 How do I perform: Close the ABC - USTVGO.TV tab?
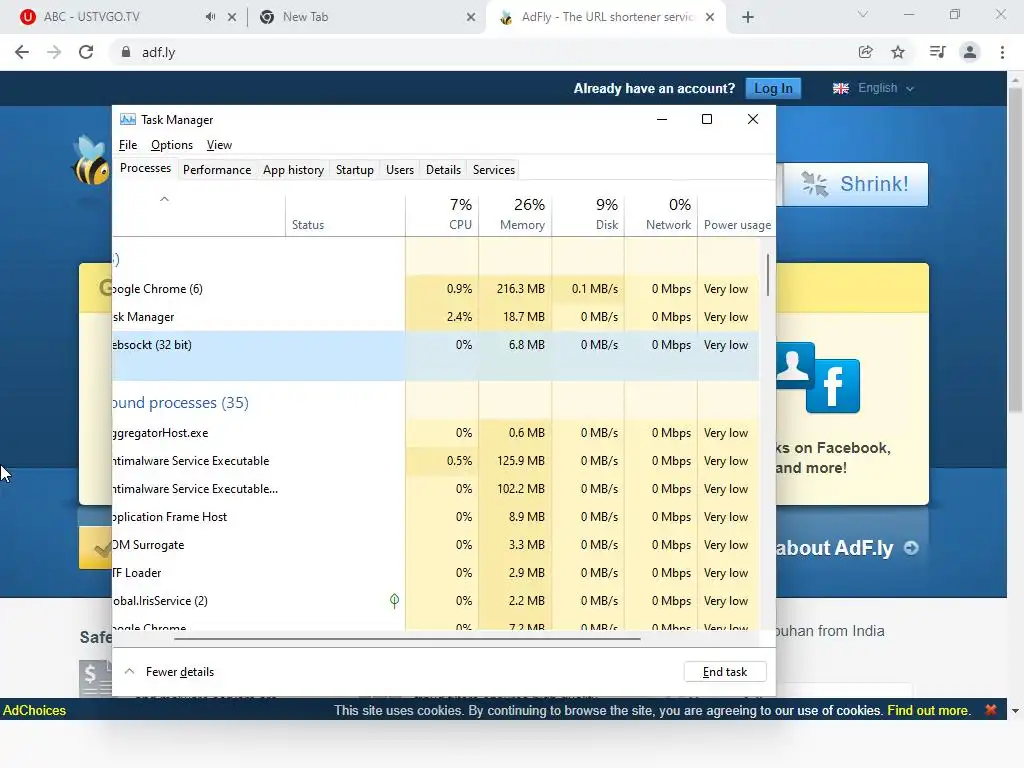(x=232, y=17)
